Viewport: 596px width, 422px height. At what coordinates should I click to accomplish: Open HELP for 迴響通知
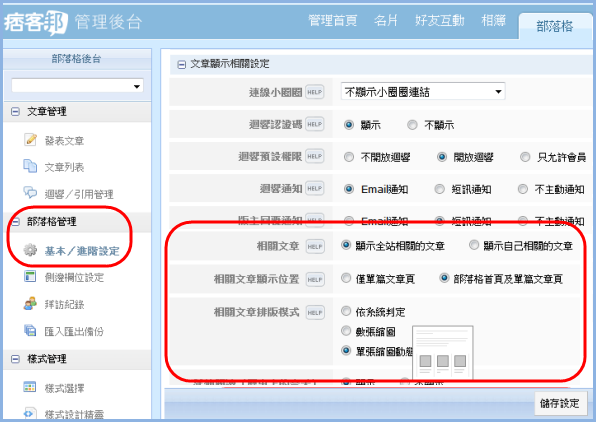point(315,189)
